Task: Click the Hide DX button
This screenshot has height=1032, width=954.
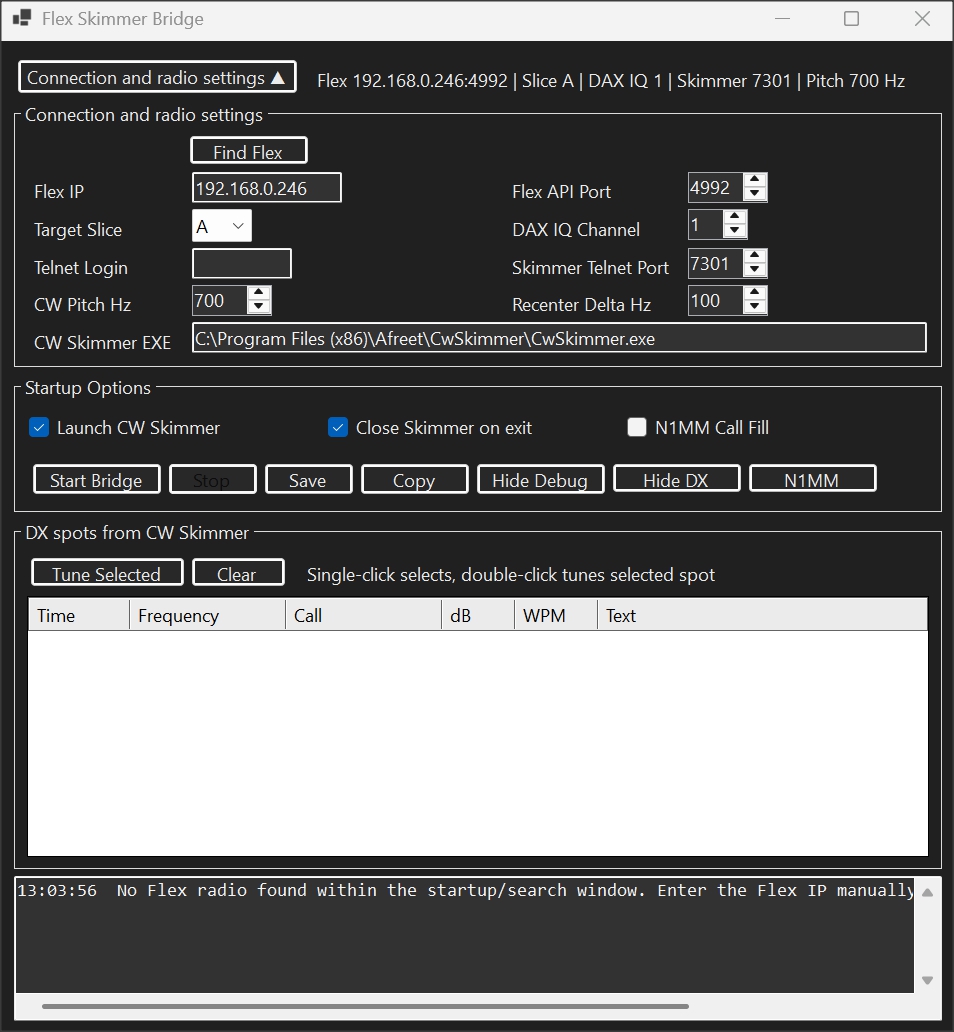Action: tap(676, 479)
